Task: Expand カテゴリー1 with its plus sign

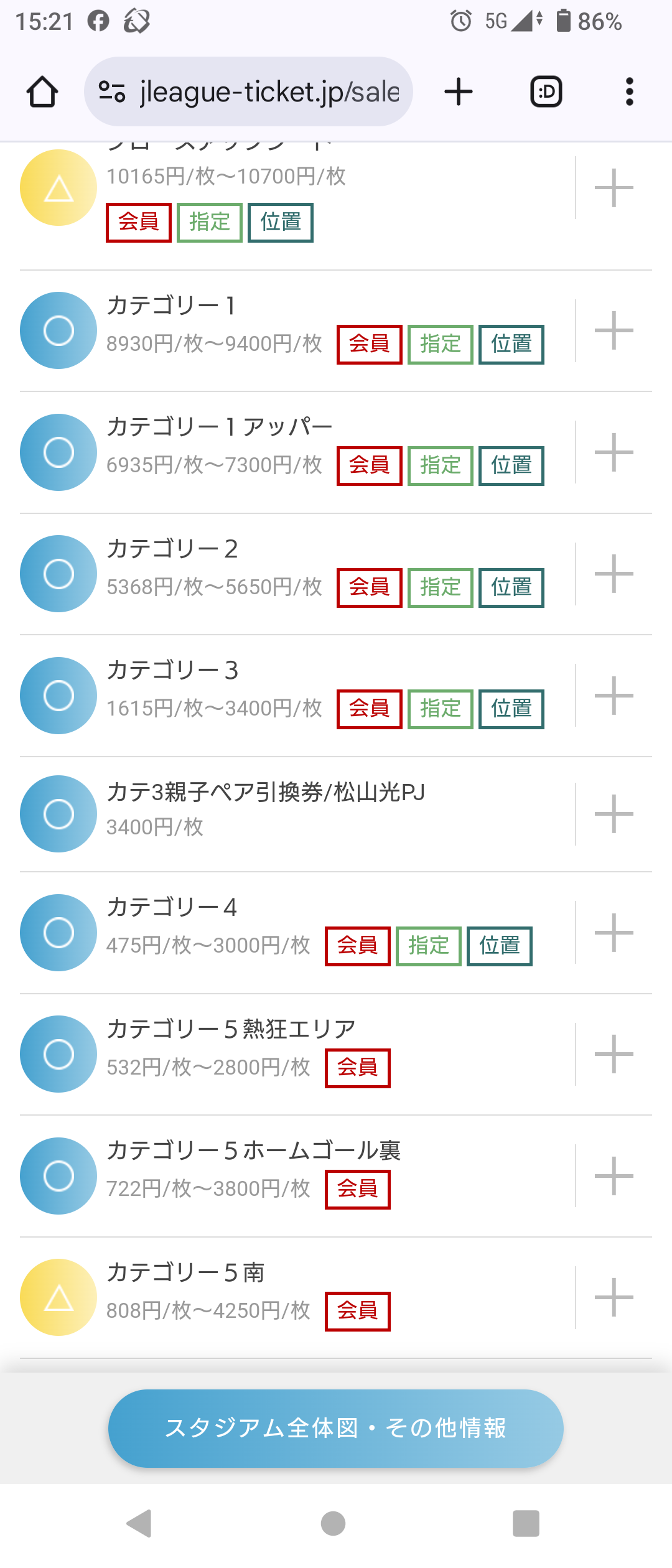Action: coord(614,330)
